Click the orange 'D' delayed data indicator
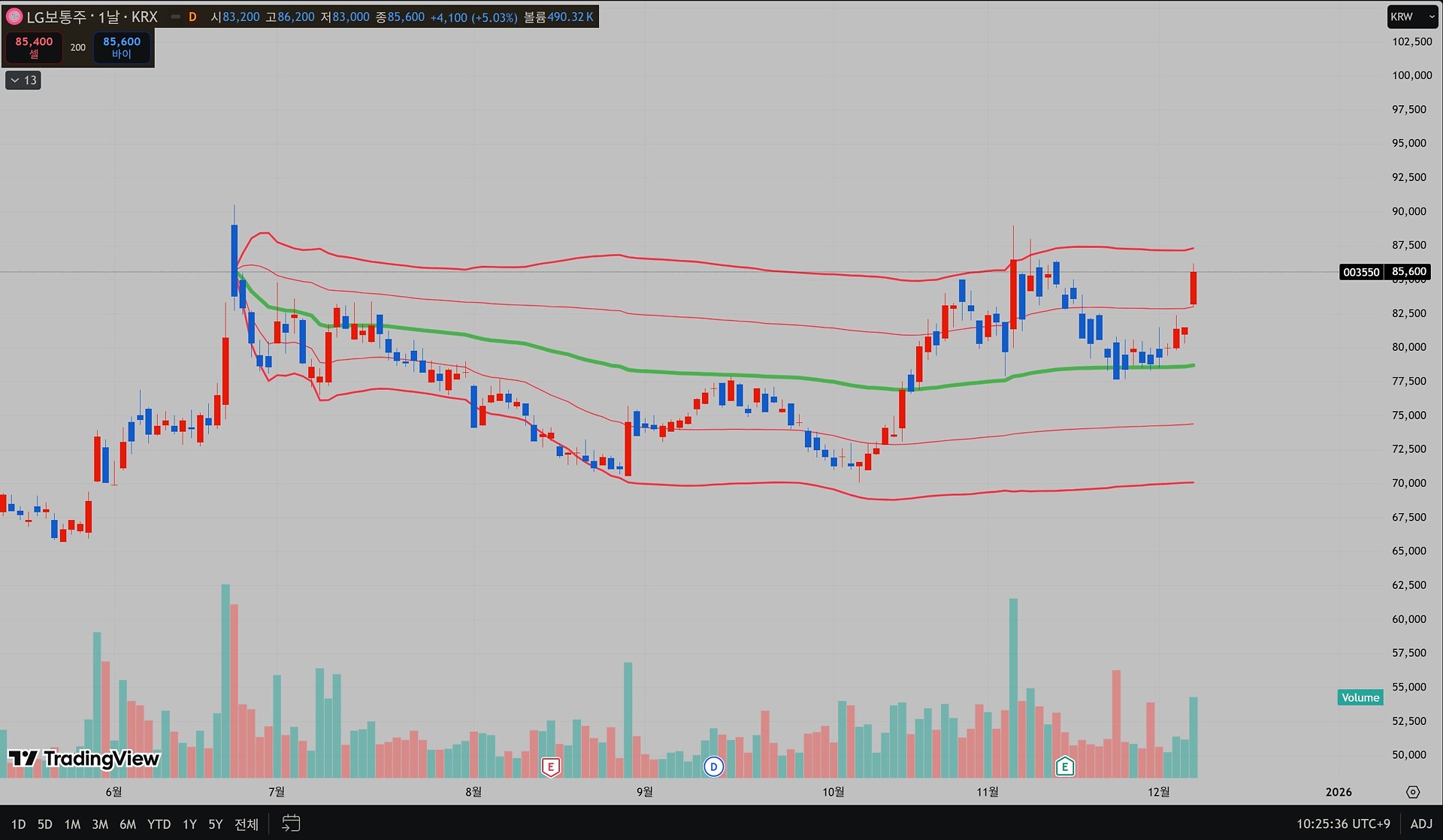Screen dimensions: 1443x840 click(x=192, y=17)
